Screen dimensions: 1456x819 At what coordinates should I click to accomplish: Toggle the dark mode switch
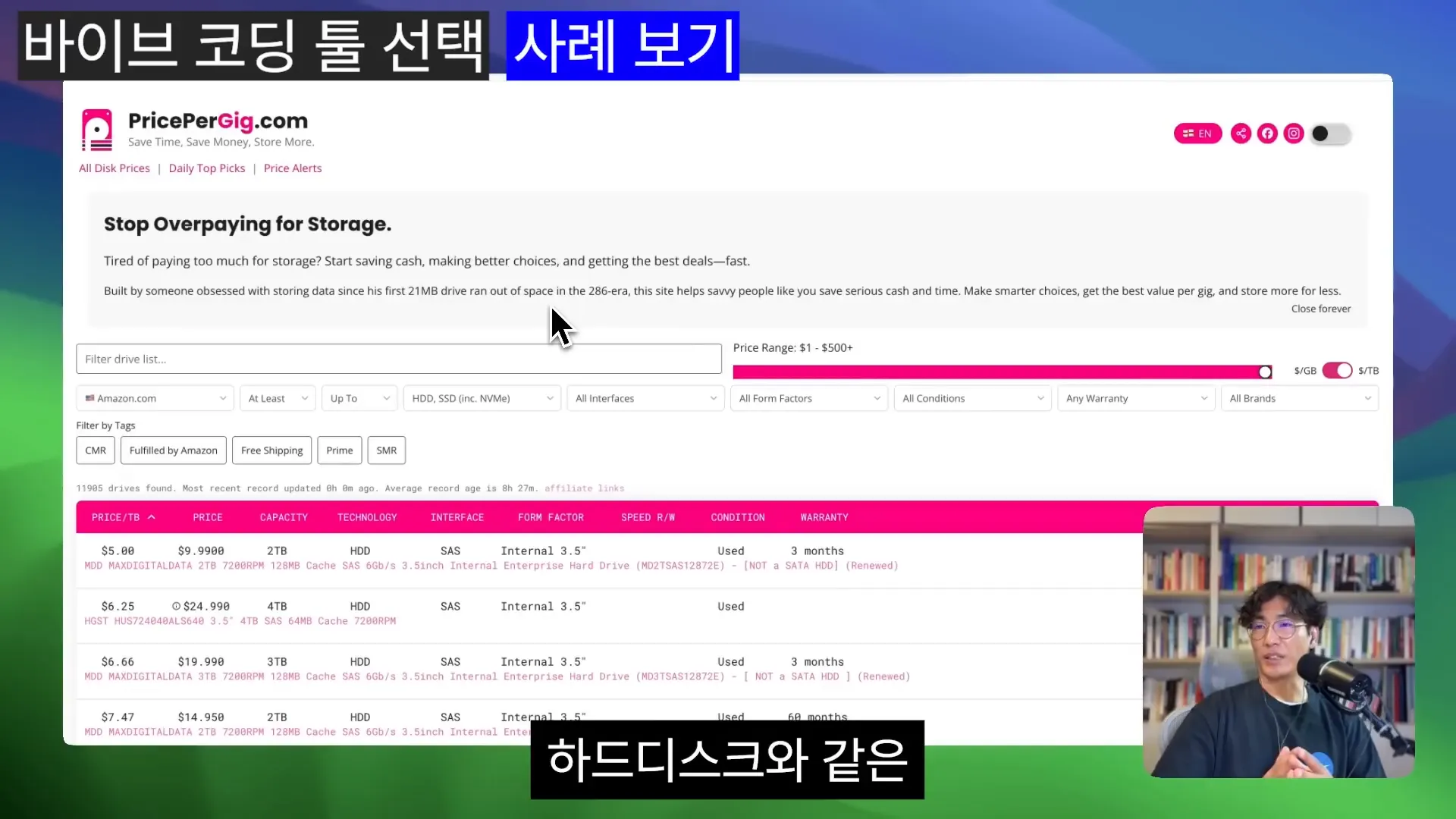click(x=1330, y=133)
